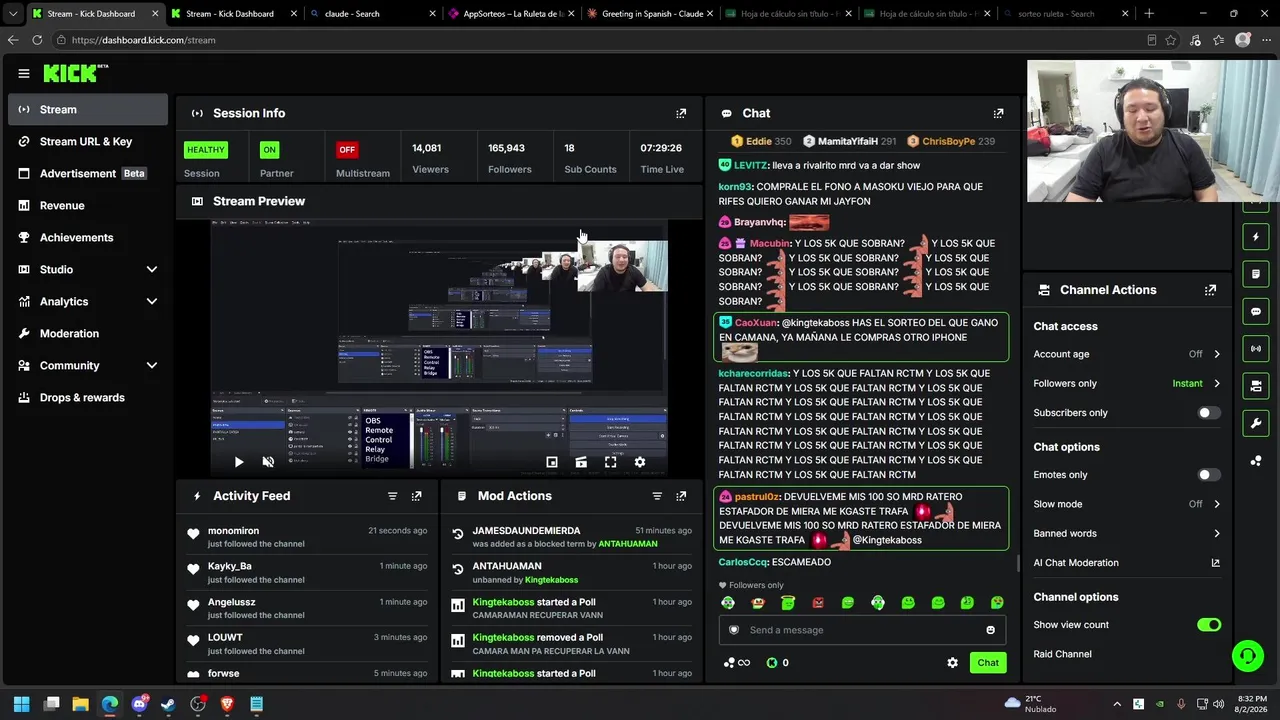Open Moderation page in sidebar

click(x=88, y=333)
